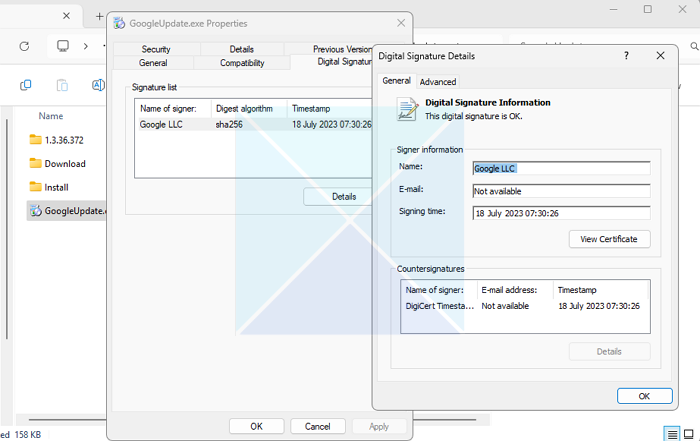The height and width of the screenshot is (441, 700).
Task: Open the Security tab
Action: tap(156, 49)
